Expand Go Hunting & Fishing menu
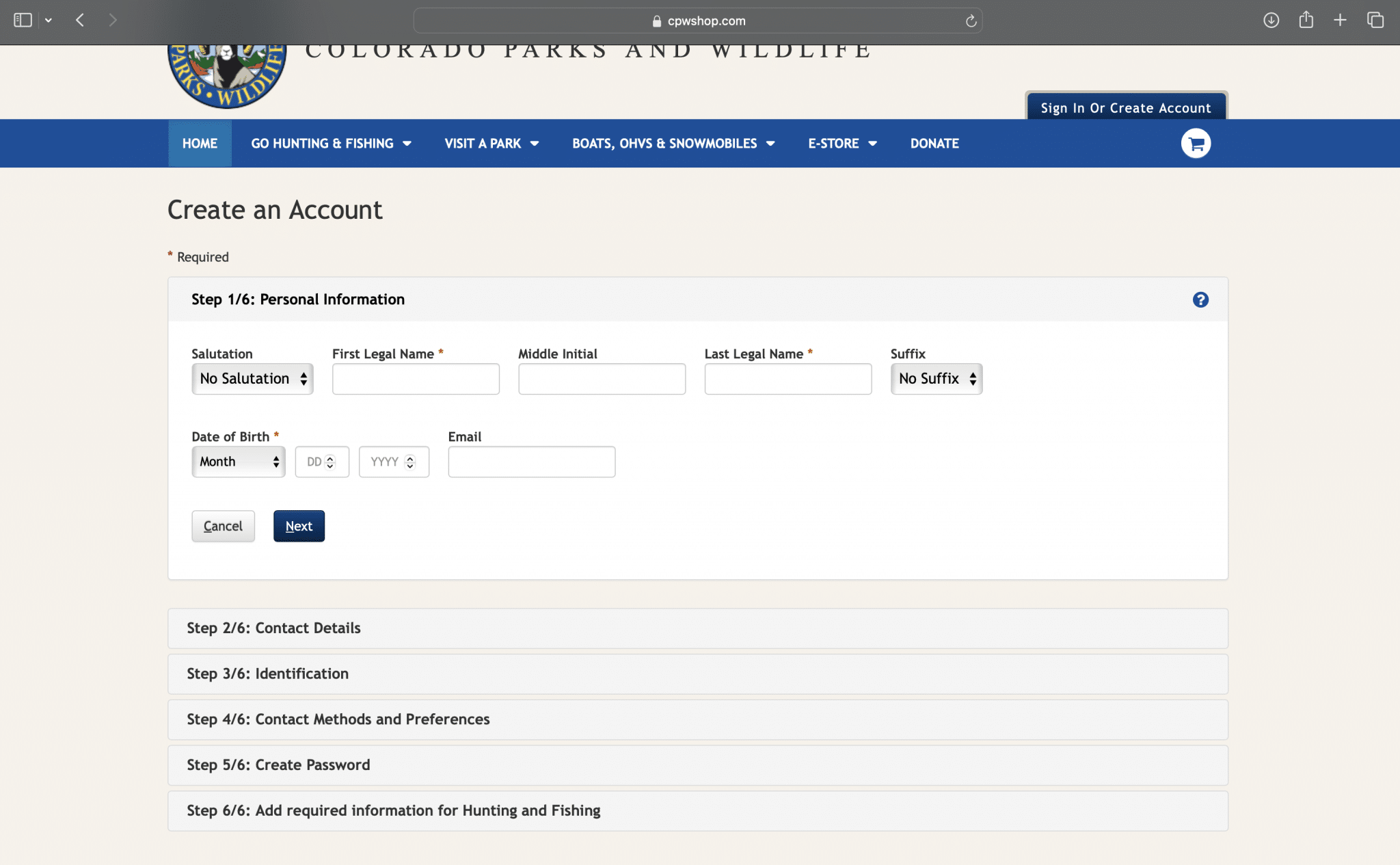This screenshot has height=865, width=1400. click(x=331, y=144)
